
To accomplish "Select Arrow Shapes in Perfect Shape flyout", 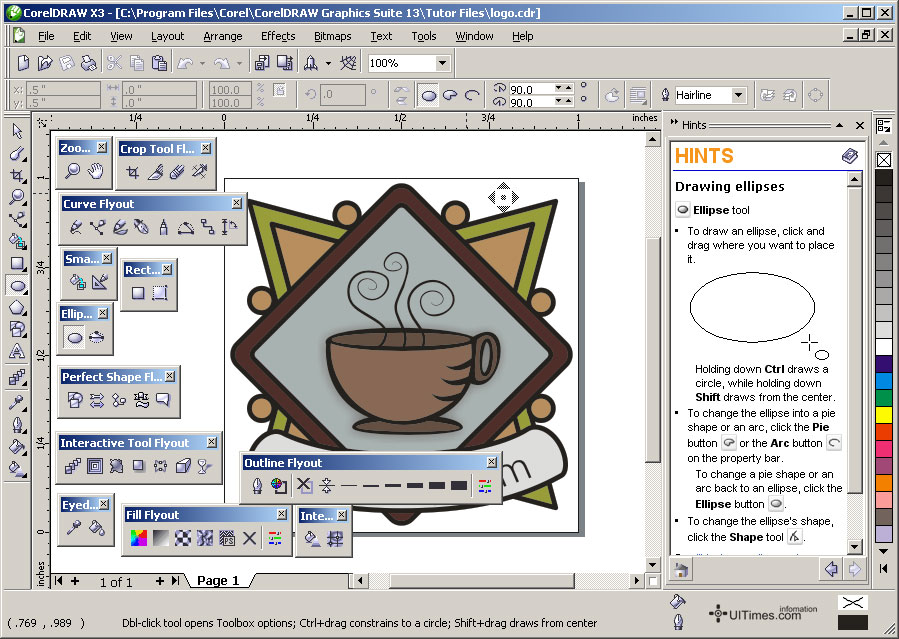I will point(96,399).
